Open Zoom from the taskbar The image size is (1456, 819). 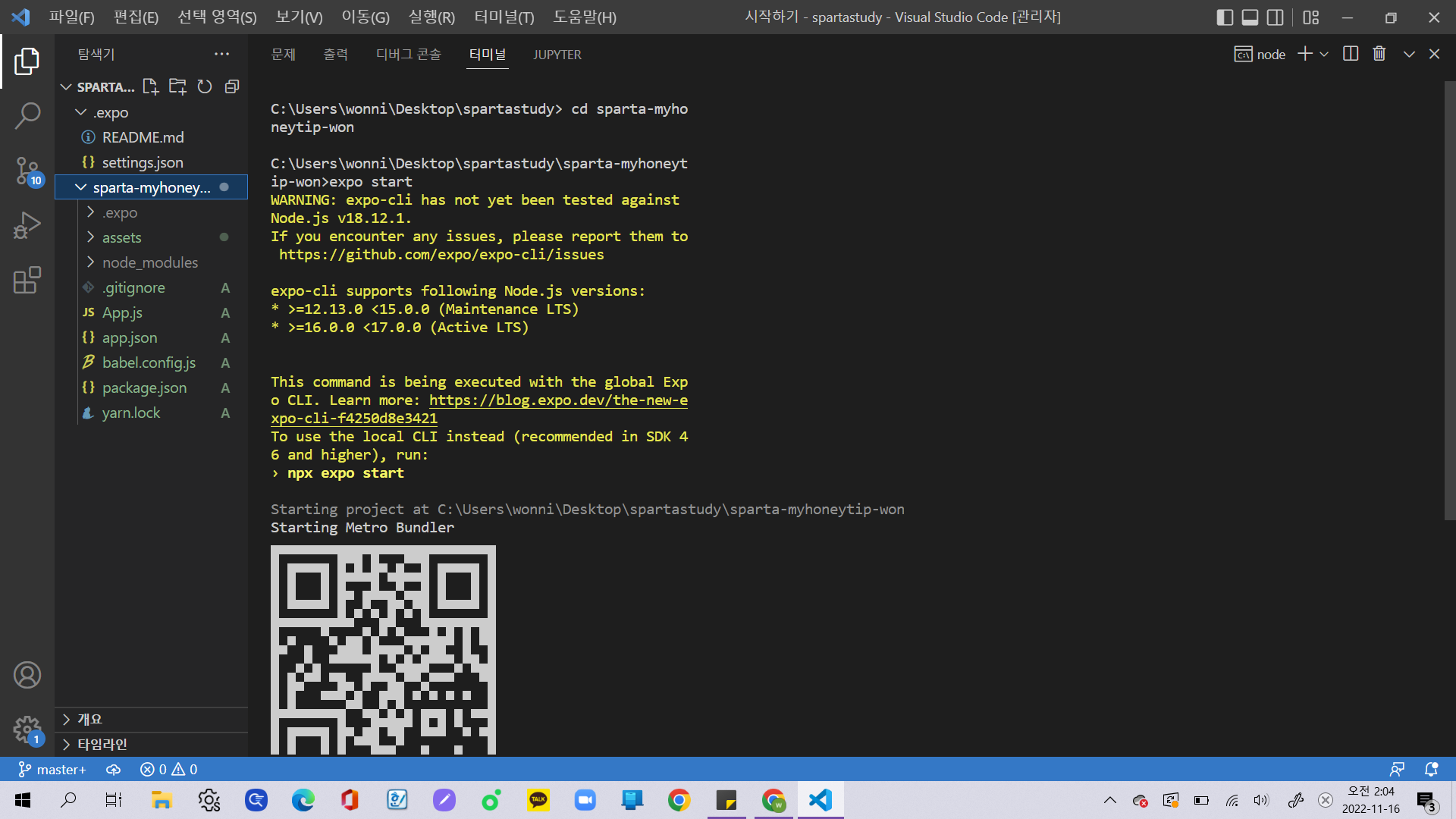(585, 800)
